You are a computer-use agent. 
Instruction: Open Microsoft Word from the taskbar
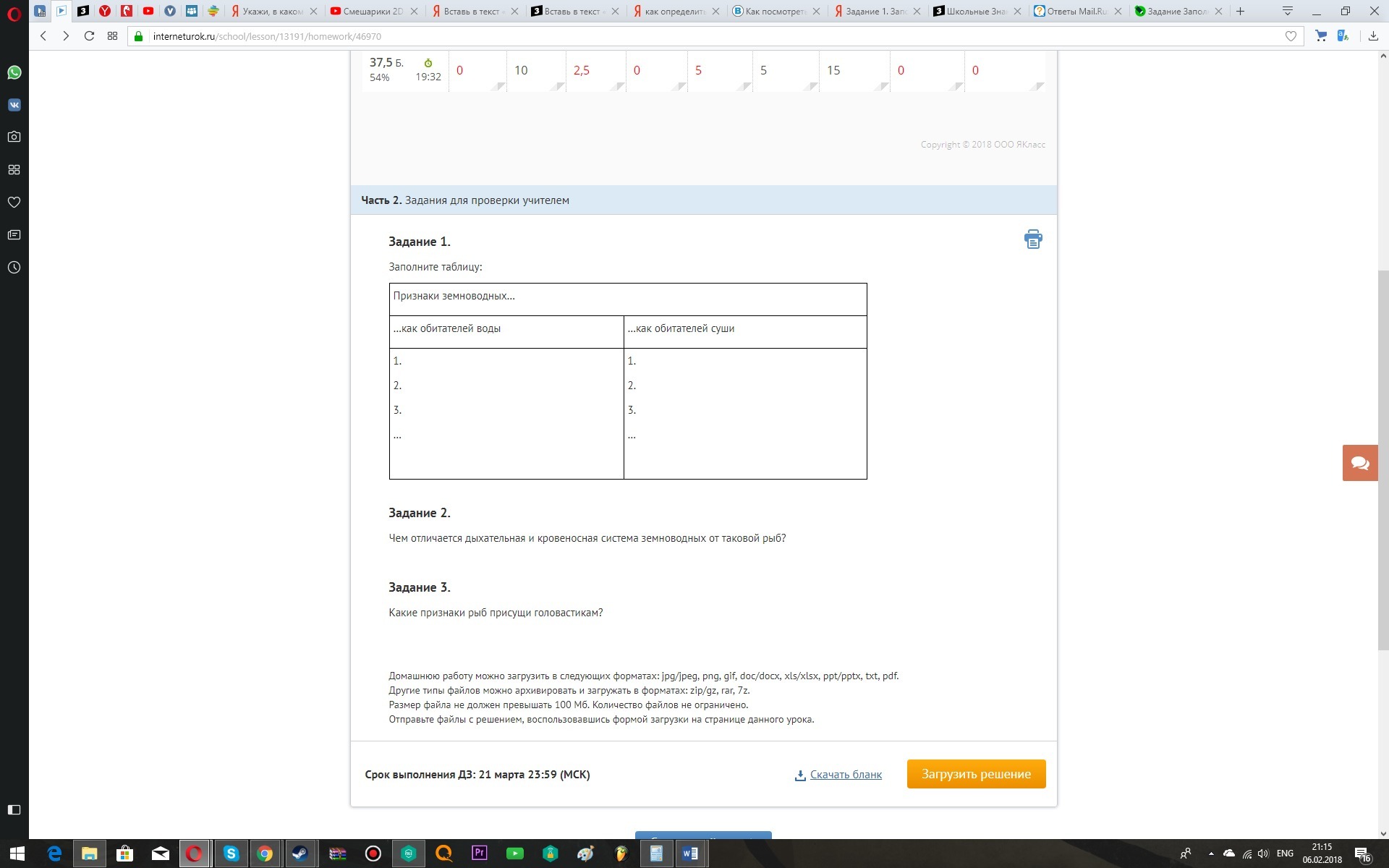[x=689, y=854]
